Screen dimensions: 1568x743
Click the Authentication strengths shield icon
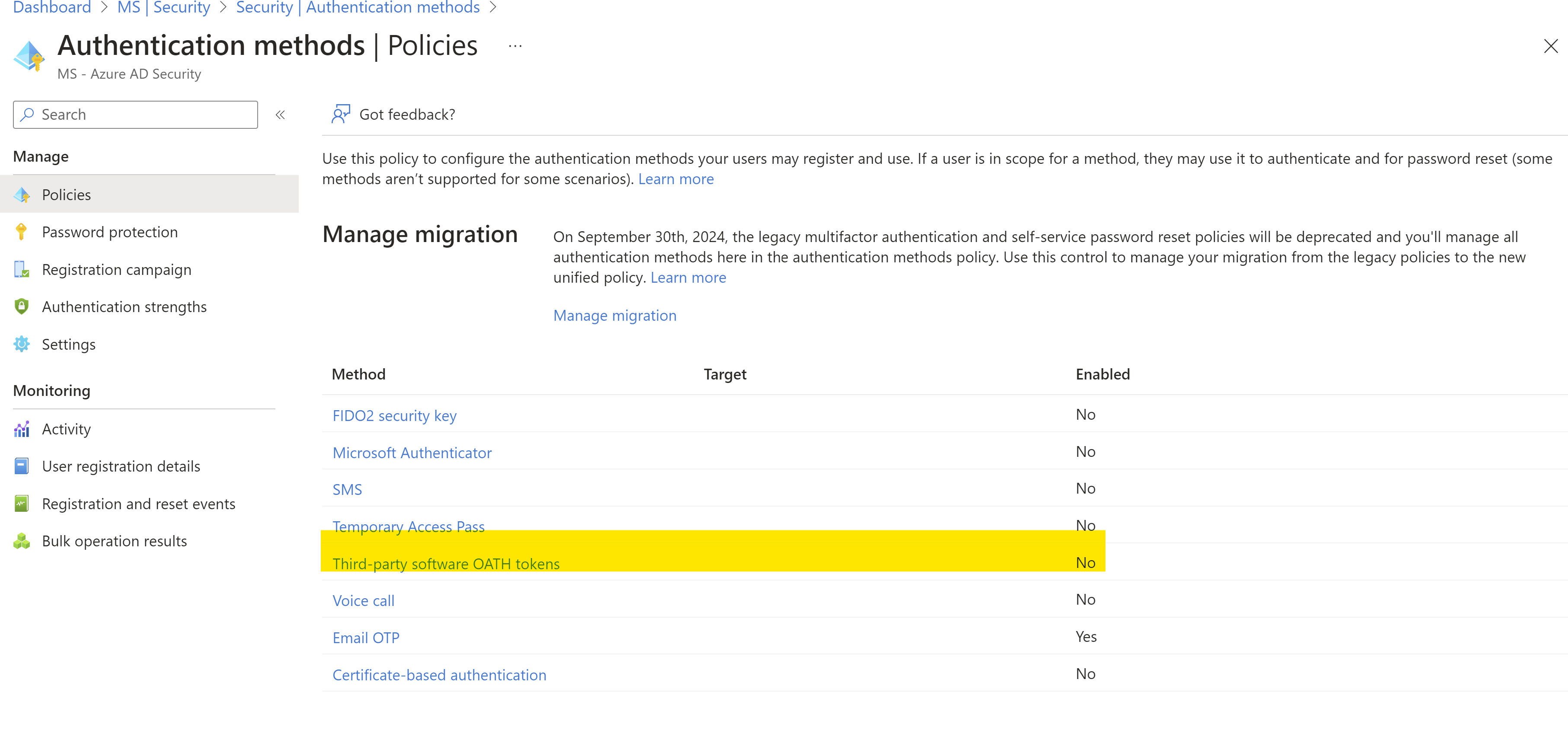(21, 307)
